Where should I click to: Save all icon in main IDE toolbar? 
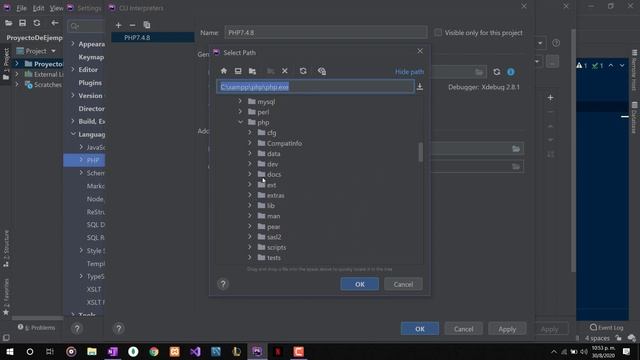point(22,23)
